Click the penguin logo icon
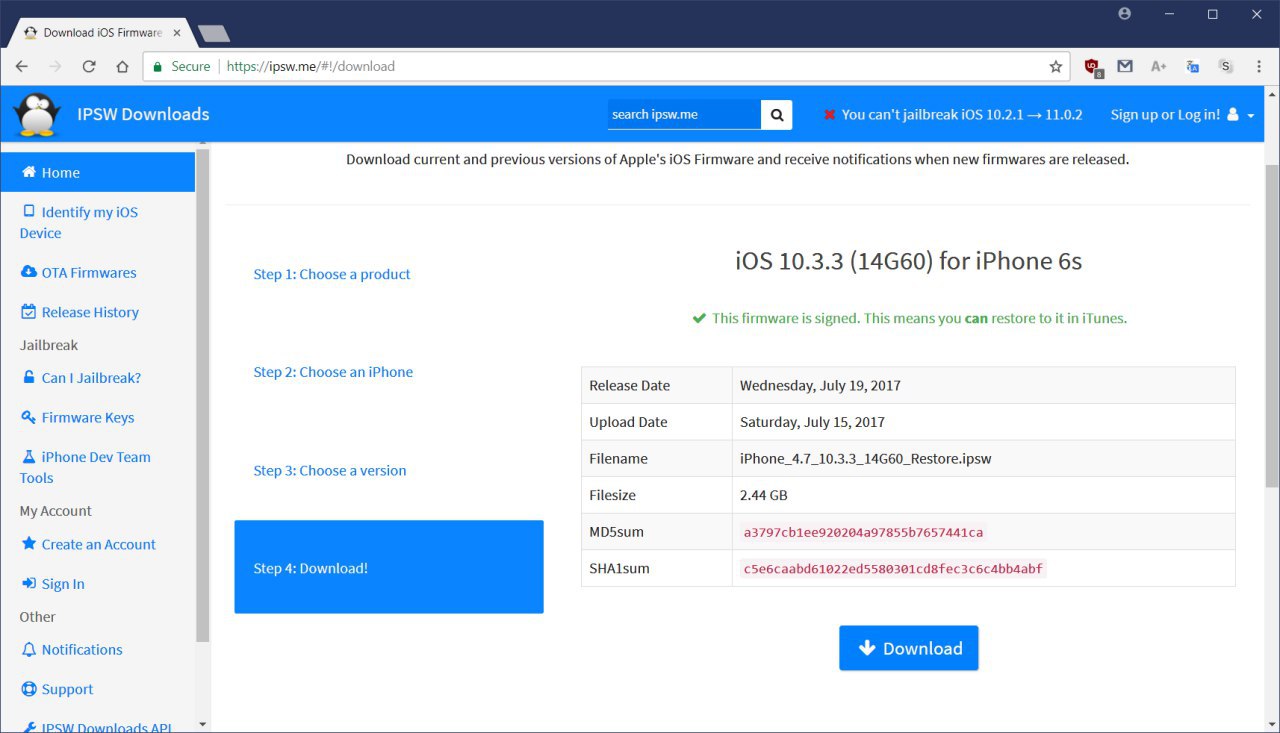Screen dimensions: 1280x733 [37, 114]
